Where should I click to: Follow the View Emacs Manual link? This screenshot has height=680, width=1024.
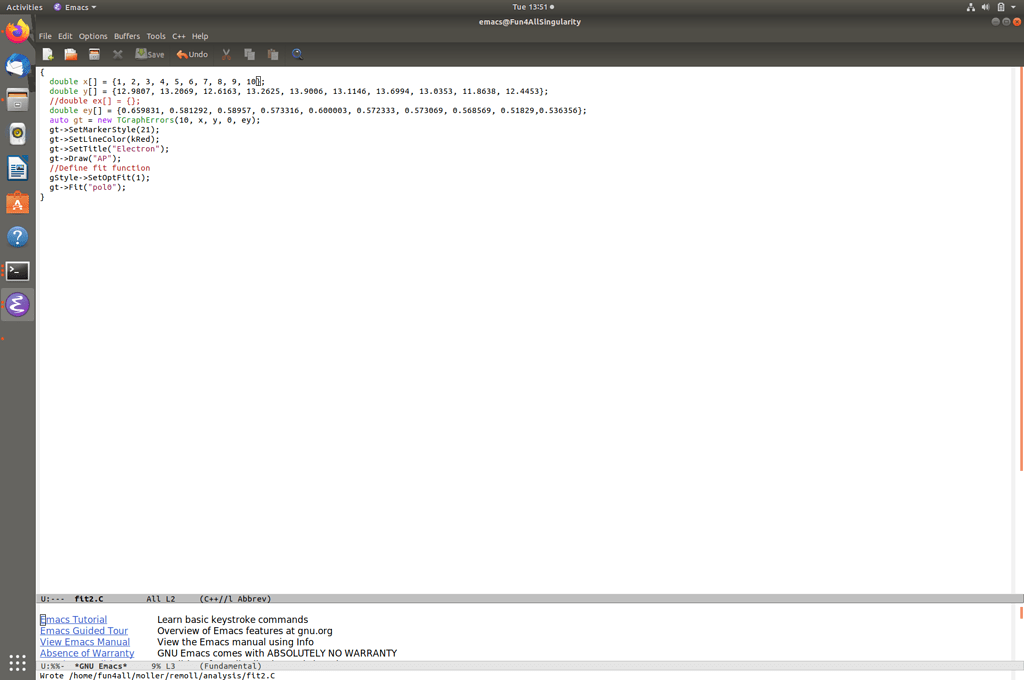84,641
